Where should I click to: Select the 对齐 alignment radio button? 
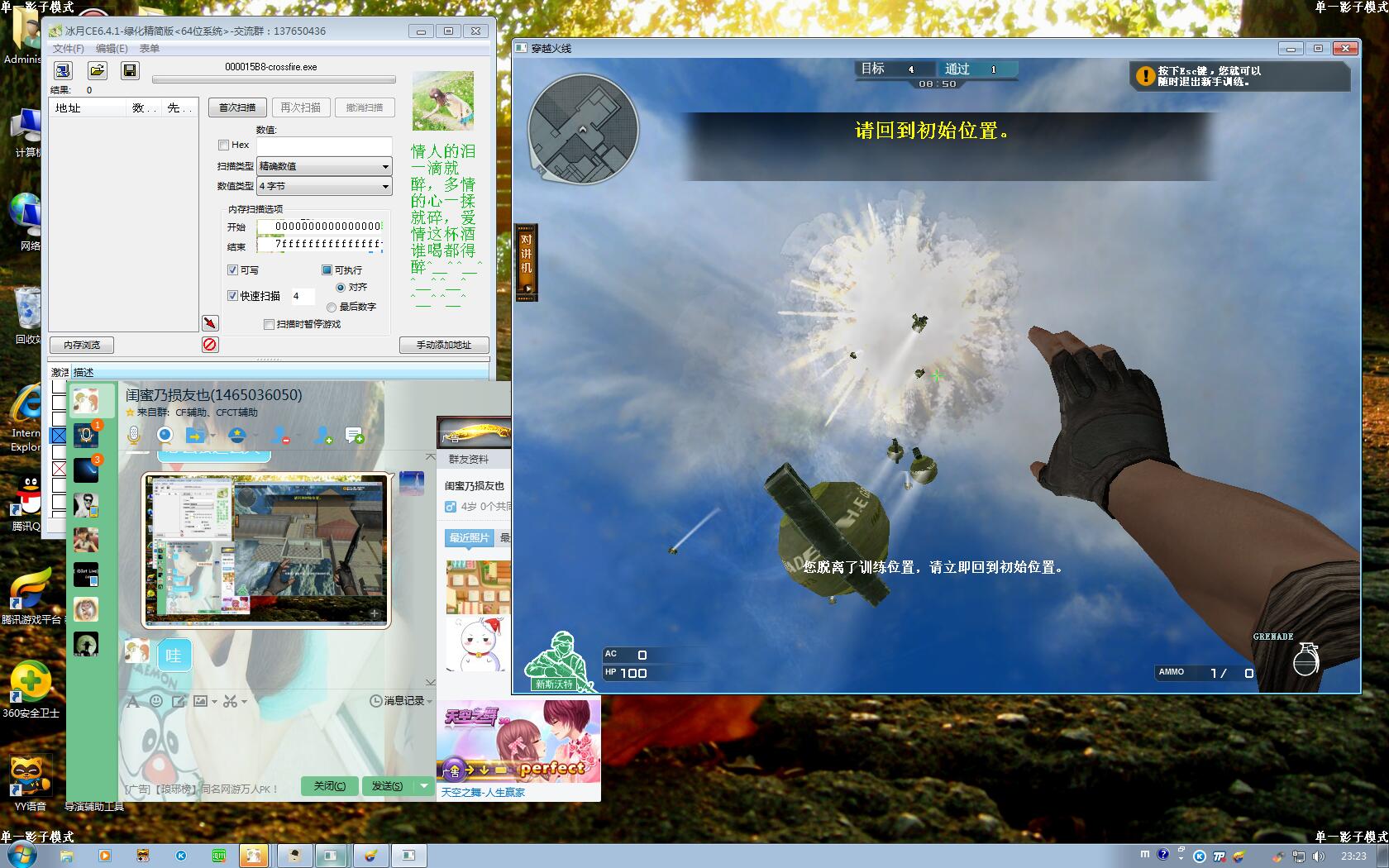click(341, 288)
